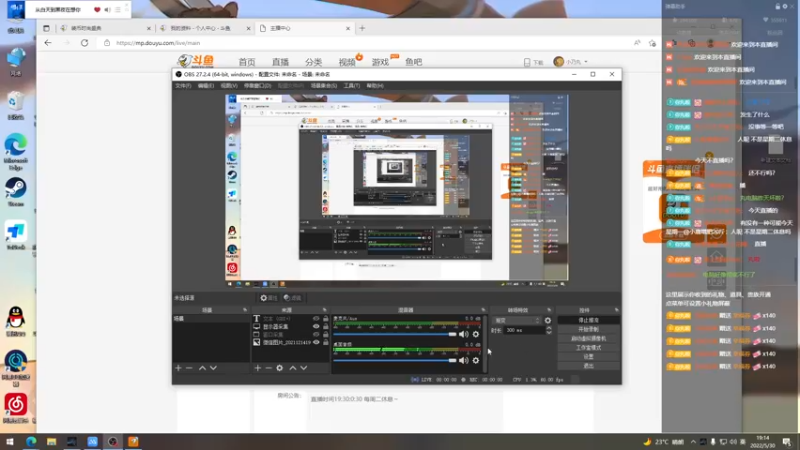Click Stop Streaming button in Controls
The height and width of the screenshot is (450, 800).
click(x=588, y=320)
